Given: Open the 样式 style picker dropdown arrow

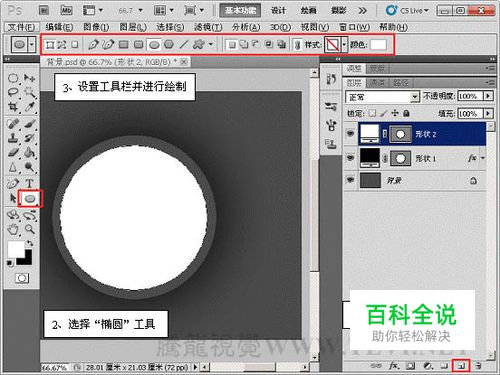Looking at the screenshot, I should pyautogui.click(x=345, y=44).
